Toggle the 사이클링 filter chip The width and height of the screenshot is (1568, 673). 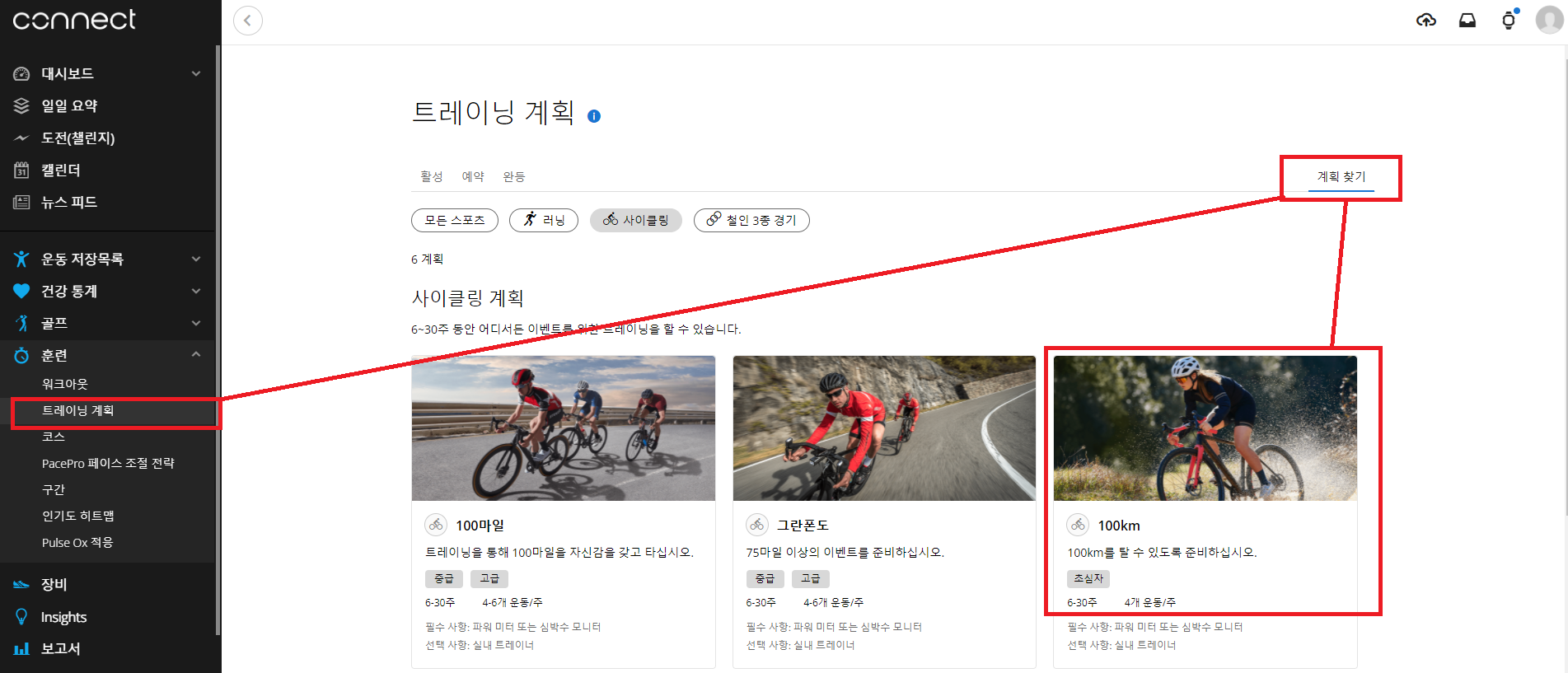pos(636,220)
